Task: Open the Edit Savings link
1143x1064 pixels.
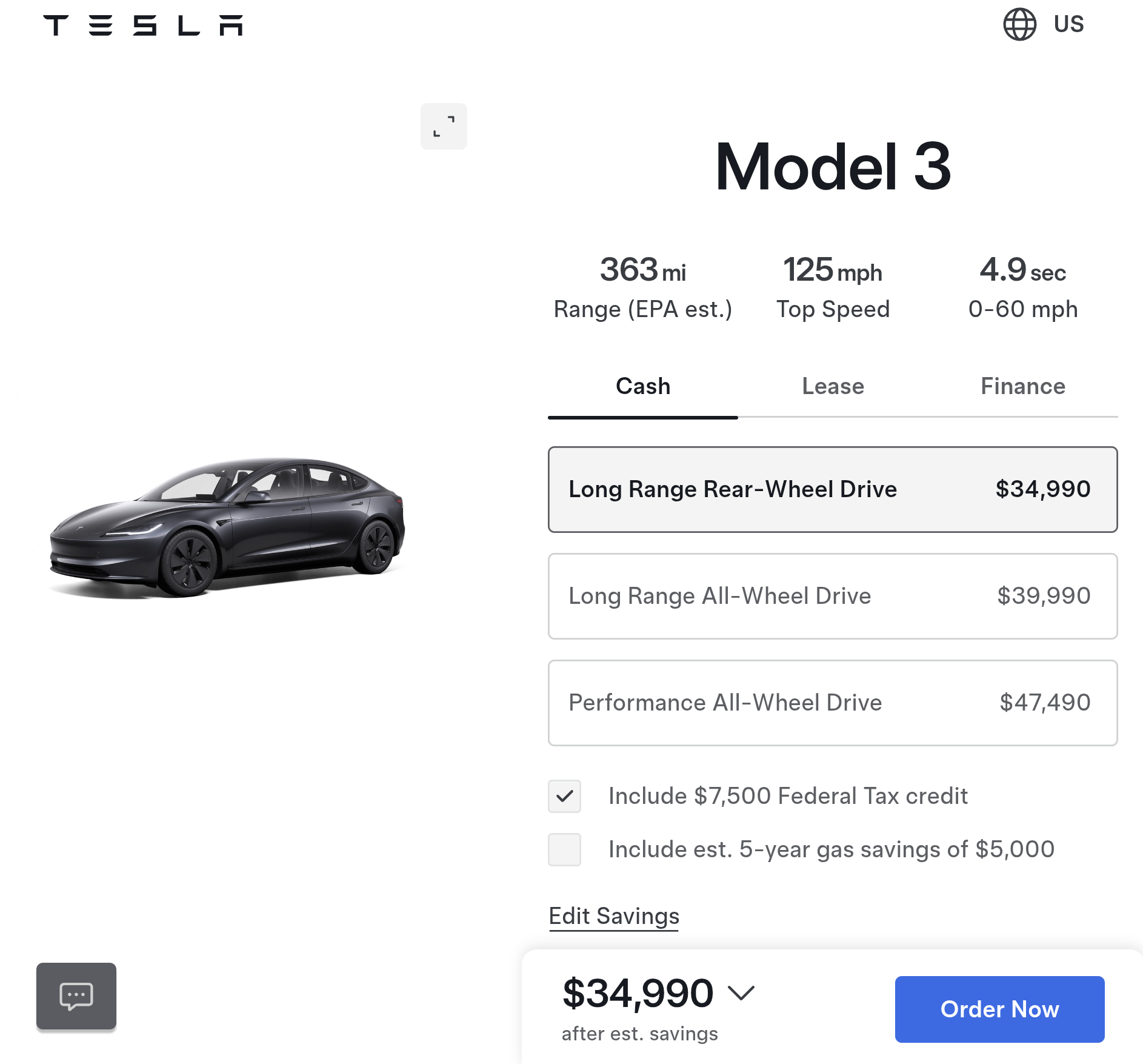Action: 614,916
